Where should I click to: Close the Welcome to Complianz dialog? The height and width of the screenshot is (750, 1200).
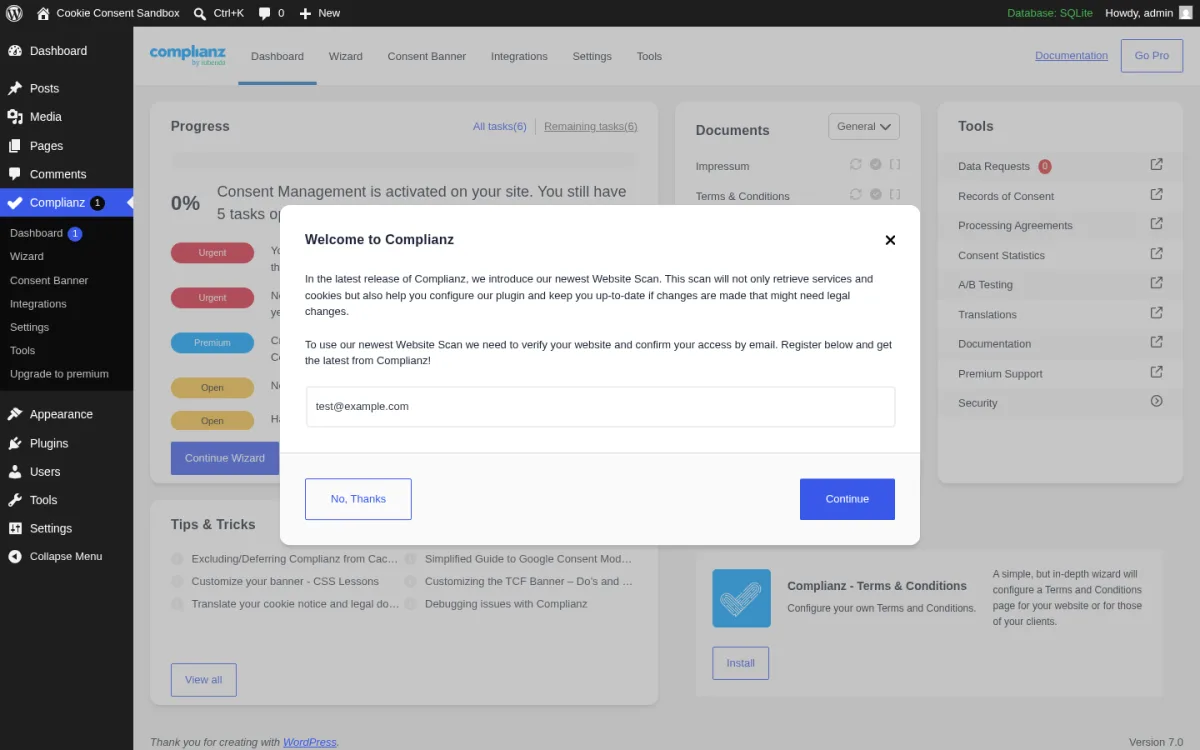pyautogui.click(x=890, y=240)
